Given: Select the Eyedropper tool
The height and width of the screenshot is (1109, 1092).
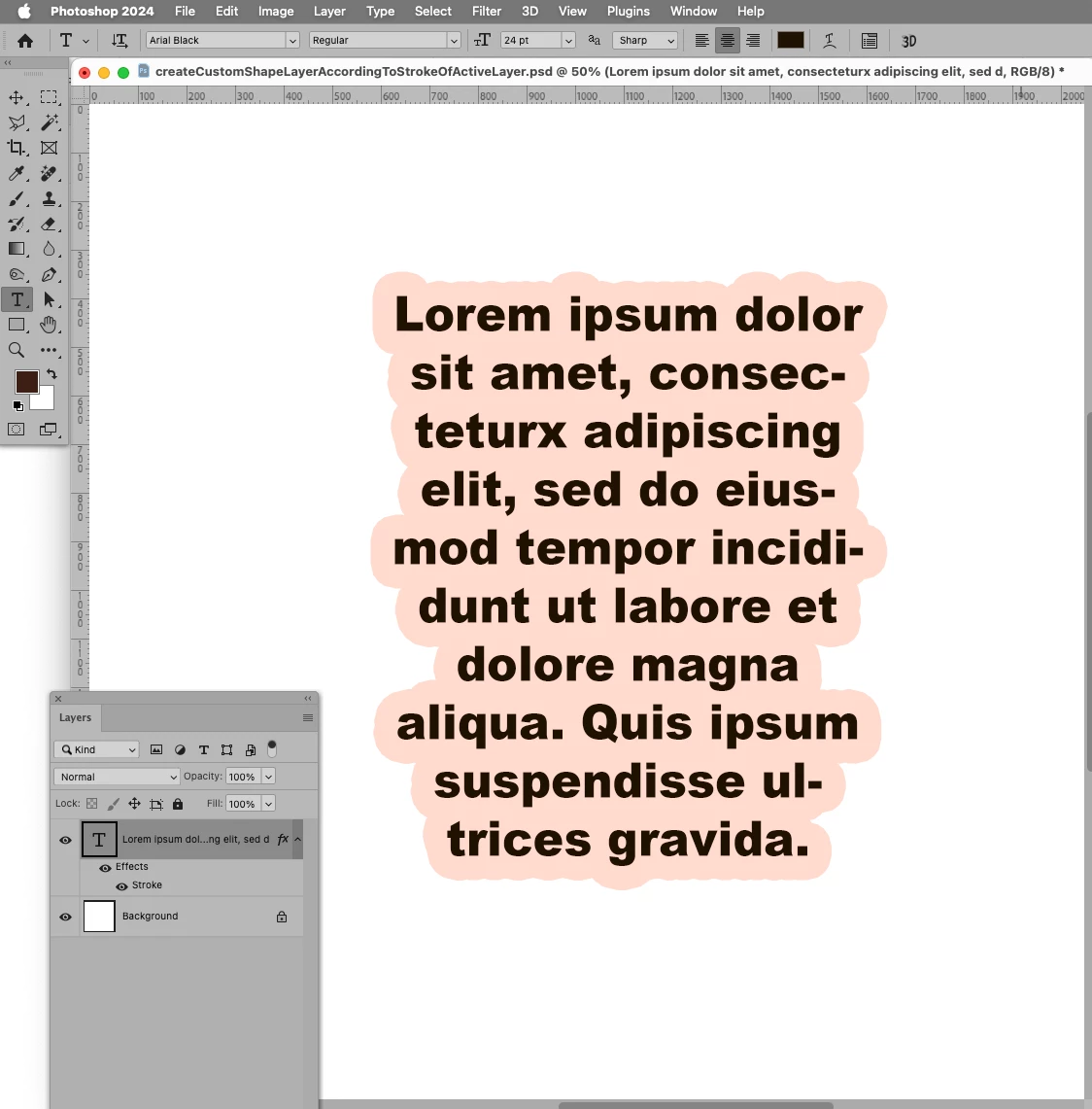Looking at the screenshot, I should 17,173.
